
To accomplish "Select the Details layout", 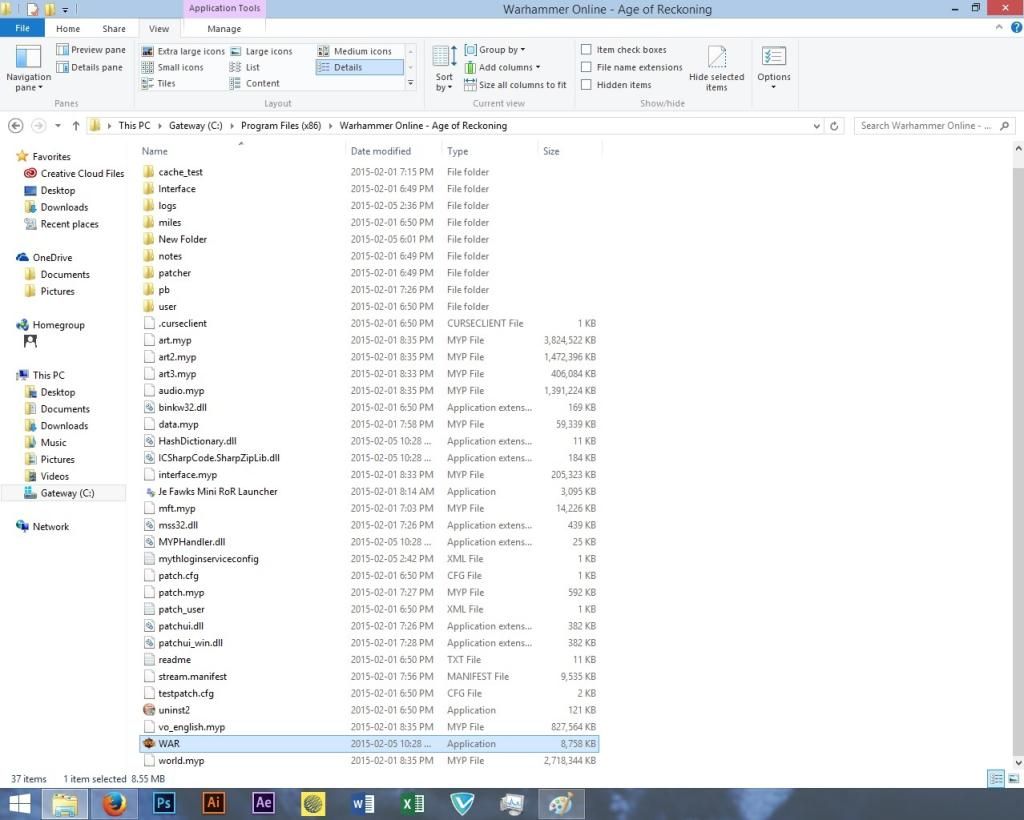I will 359,67.
